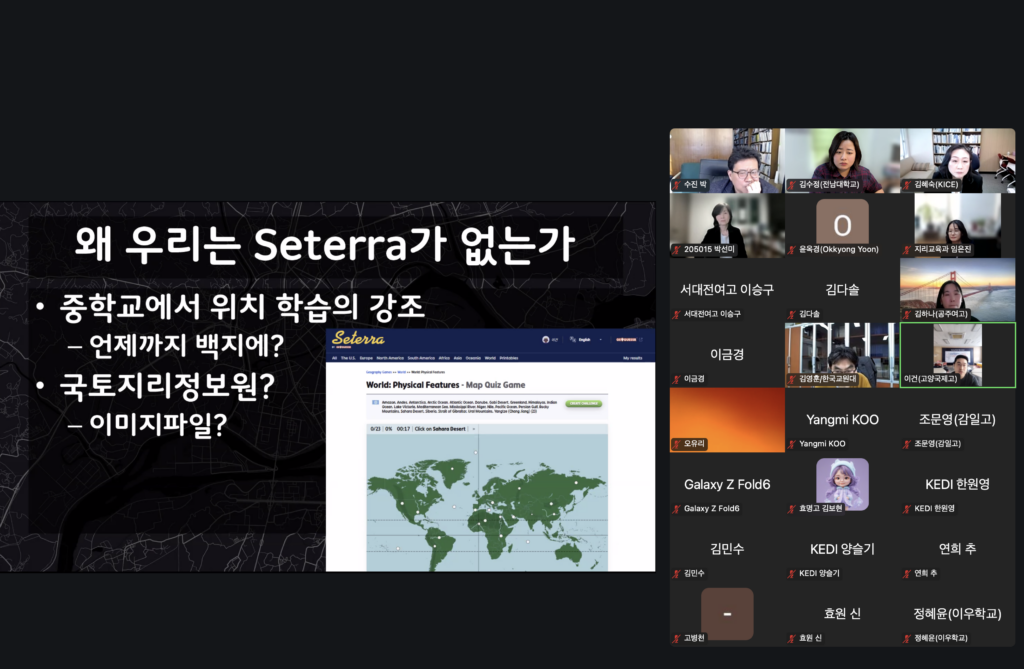Click muted mic icon beside 김영훈/한국교원대

click(x=792, y=379)
